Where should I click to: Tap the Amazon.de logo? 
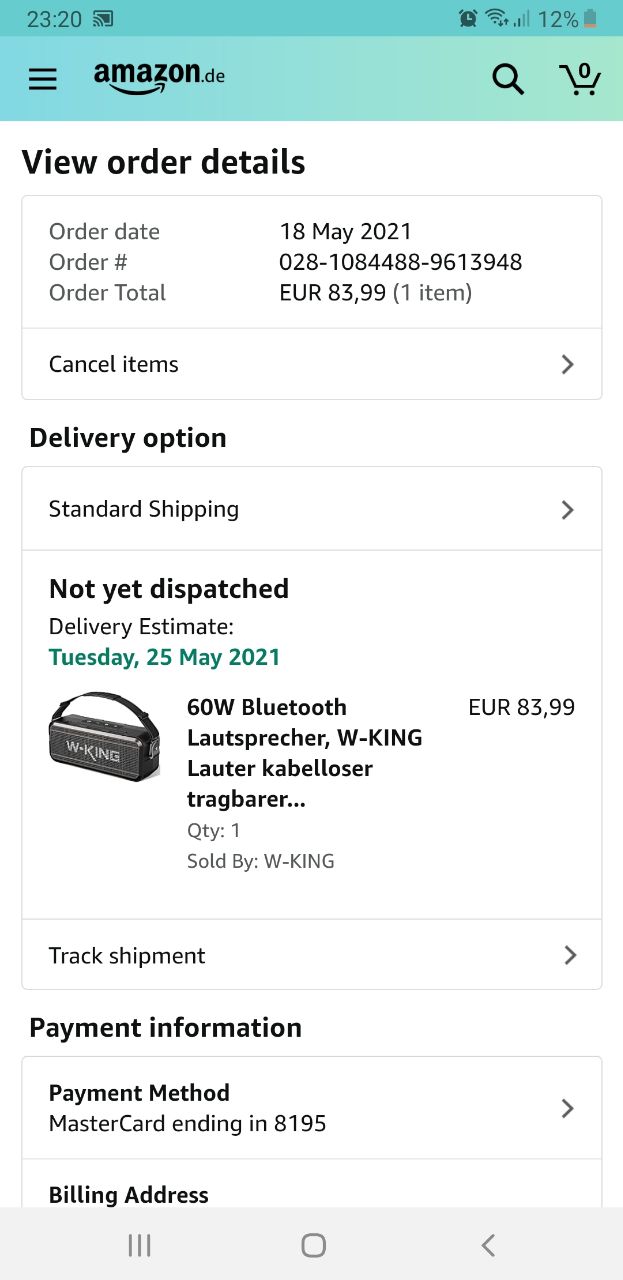point(159,78)
